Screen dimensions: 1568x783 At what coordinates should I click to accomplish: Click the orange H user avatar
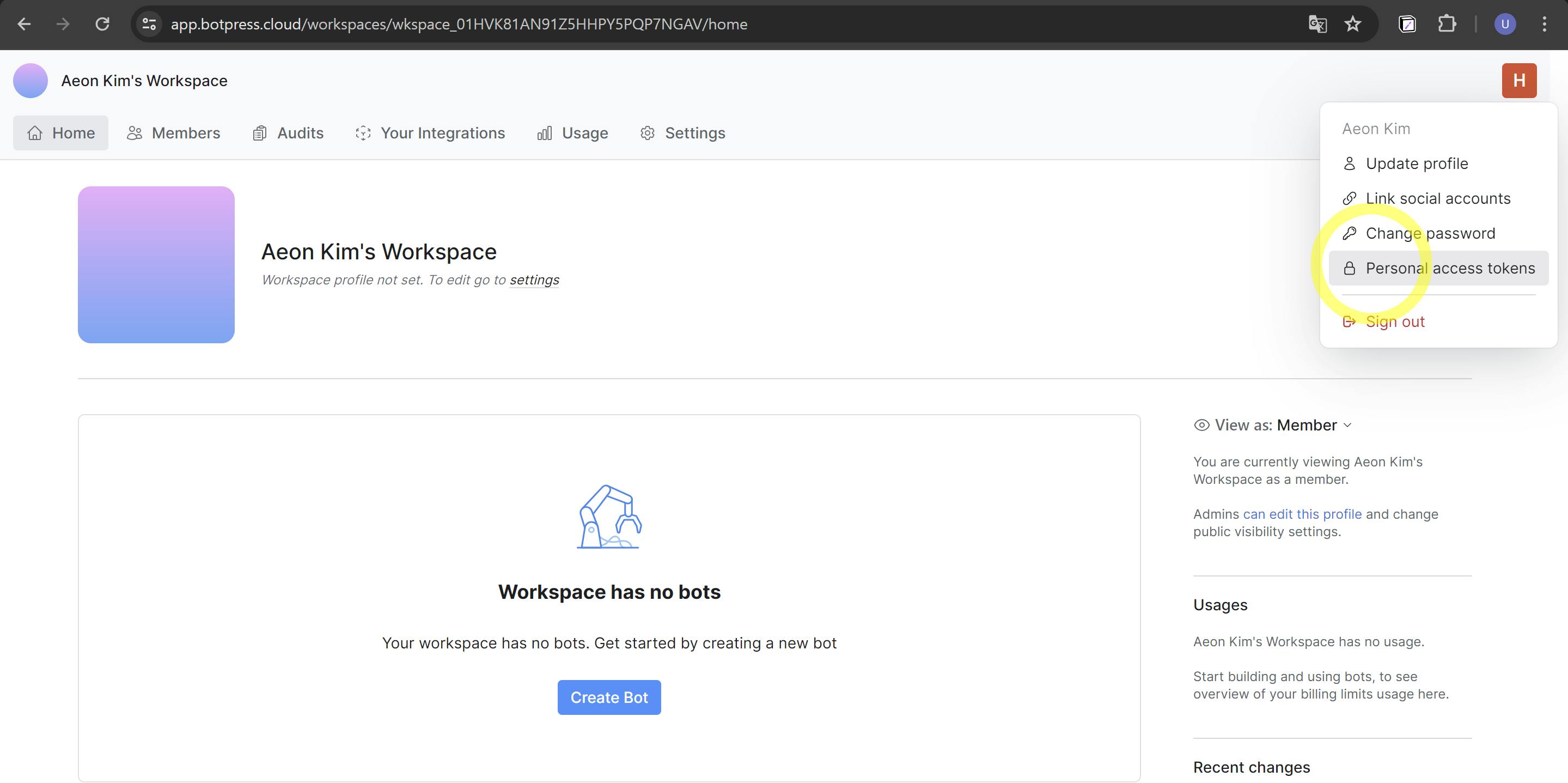pos(1518,80)
